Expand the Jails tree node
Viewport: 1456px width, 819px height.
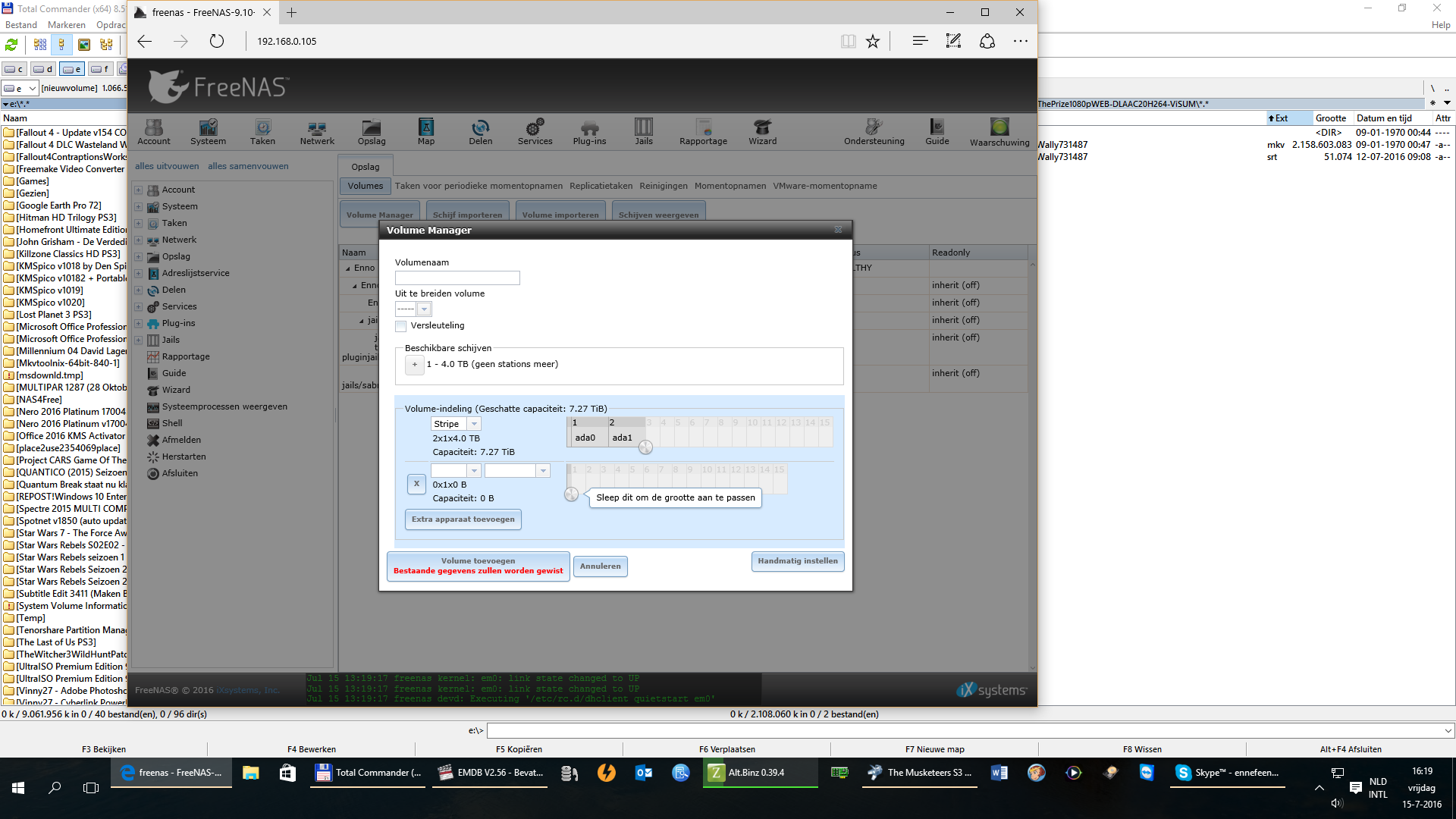139,340
